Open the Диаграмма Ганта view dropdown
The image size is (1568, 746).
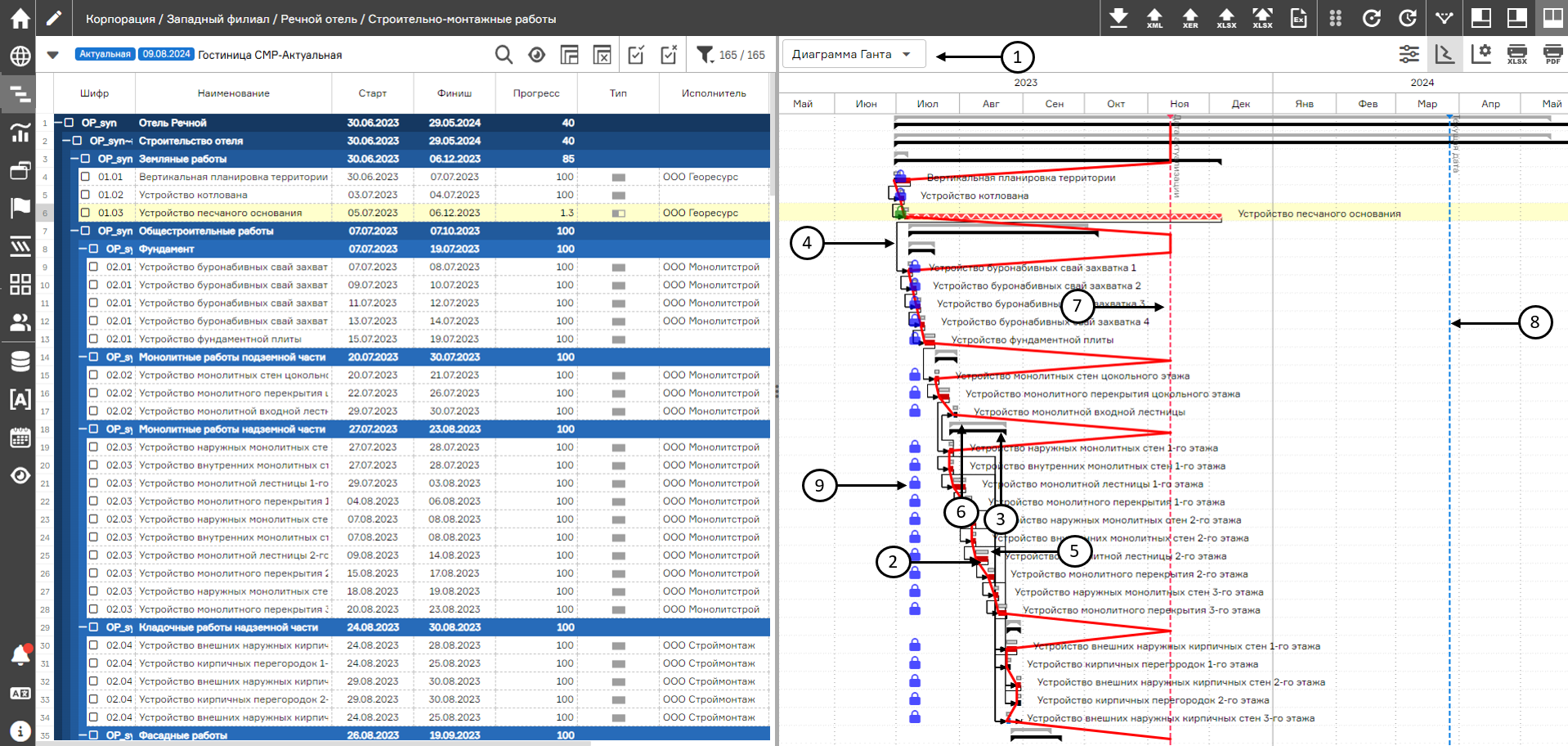click(853, 54)
